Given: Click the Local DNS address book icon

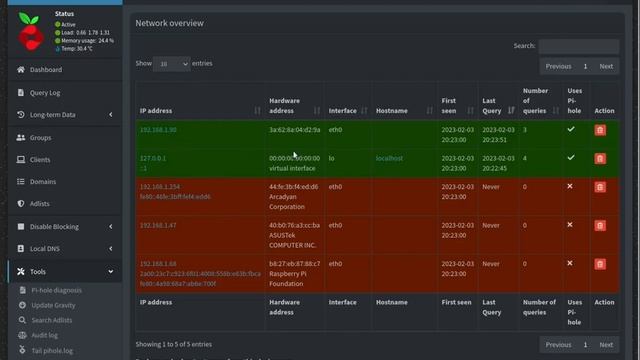Looking at the screenshot, I should point(21,249).
